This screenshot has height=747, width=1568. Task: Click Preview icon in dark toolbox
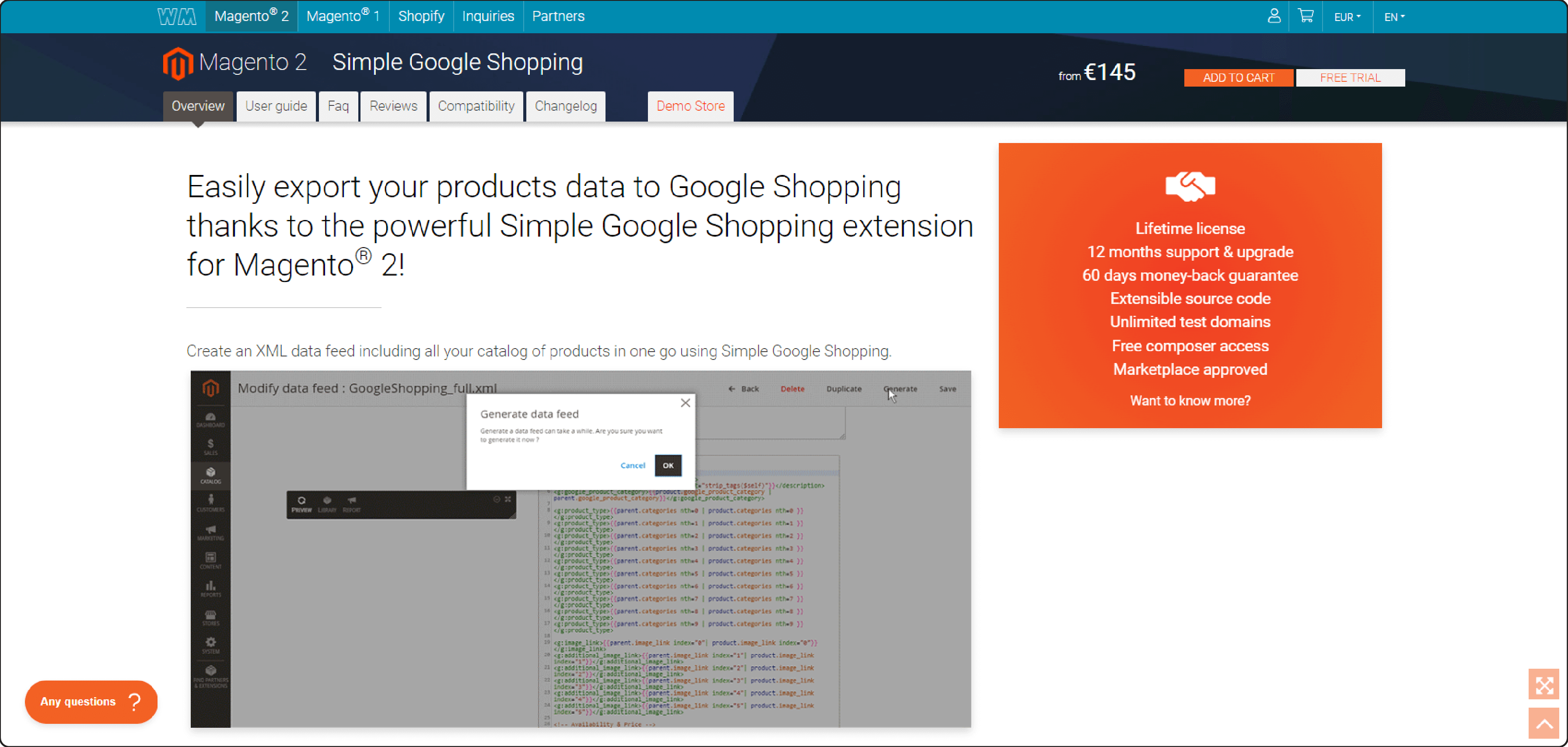pos(301,504)
